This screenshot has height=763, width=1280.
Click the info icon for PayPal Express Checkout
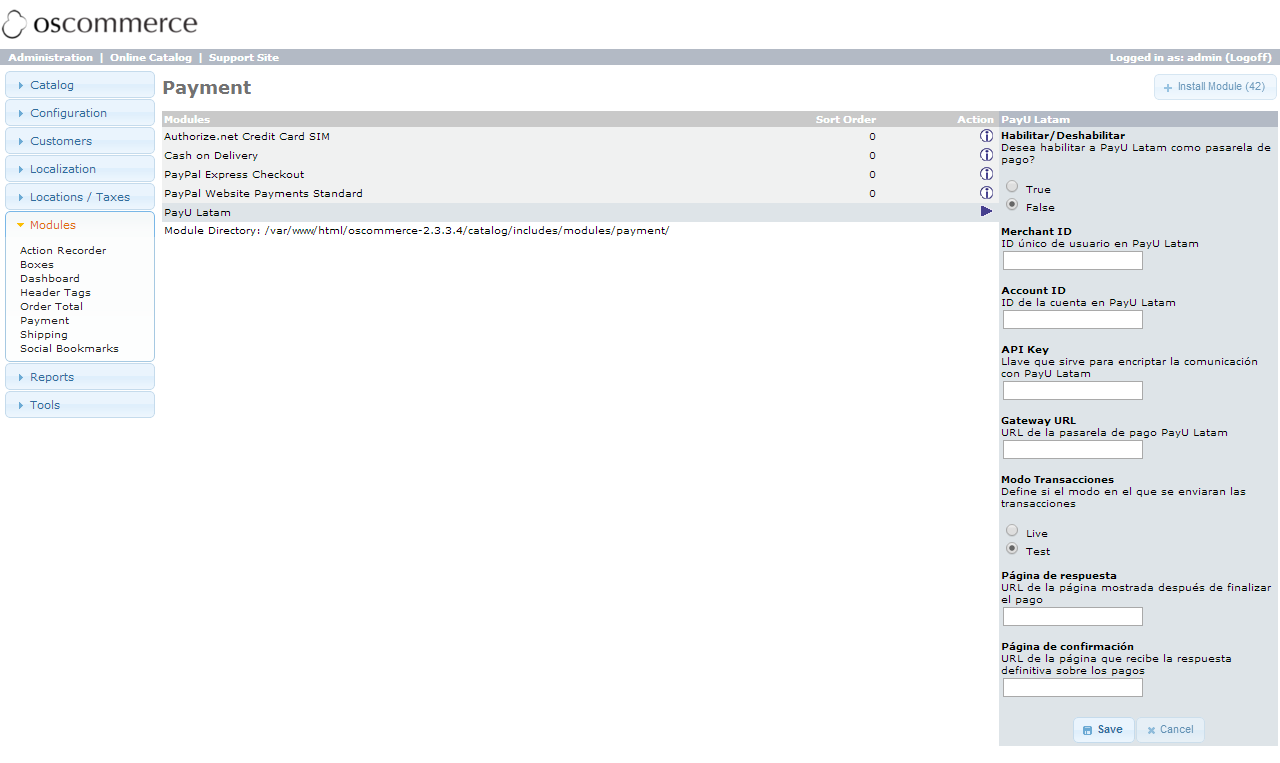[x=986, y=174]
